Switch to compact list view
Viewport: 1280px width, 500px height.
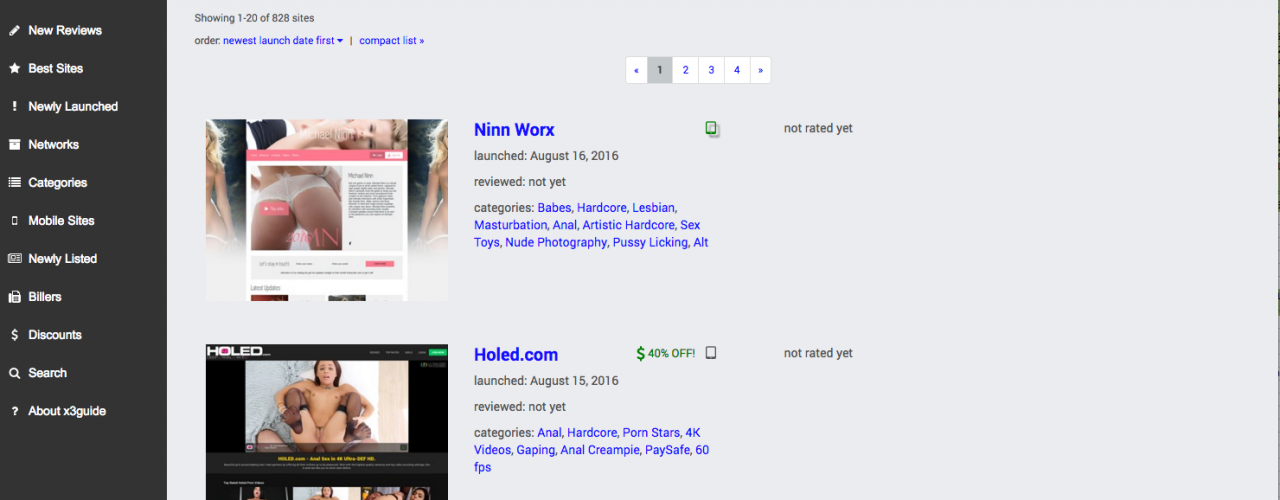[x=392, y=41]
